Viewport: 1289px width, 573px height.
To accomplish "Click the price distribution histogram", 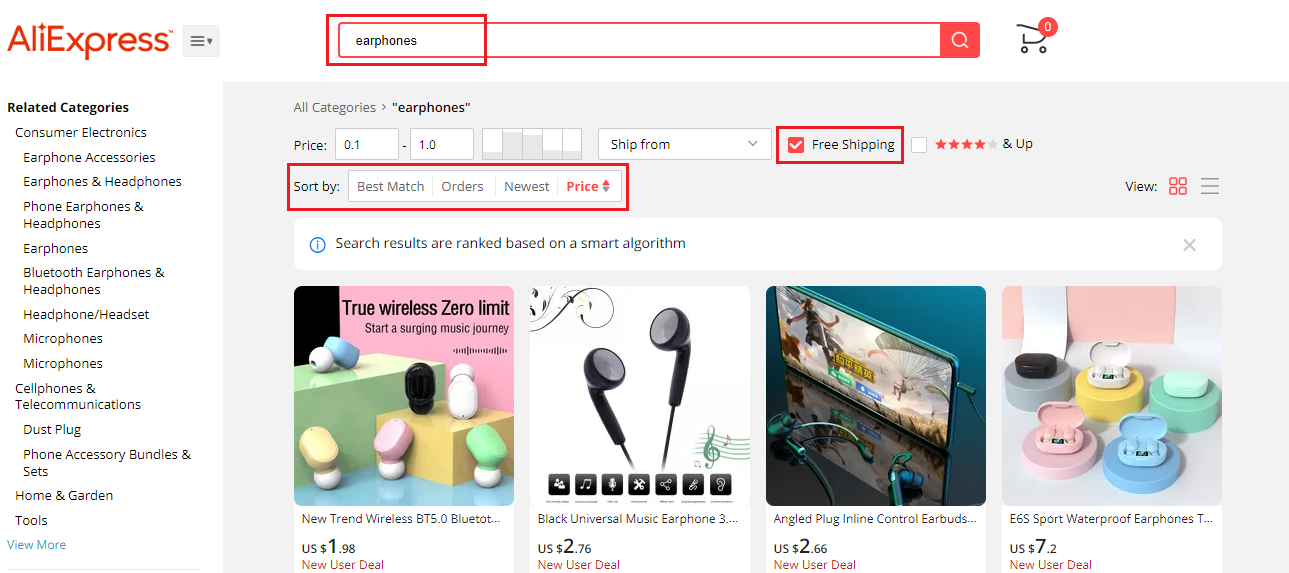I will click(x=532, y=144).
